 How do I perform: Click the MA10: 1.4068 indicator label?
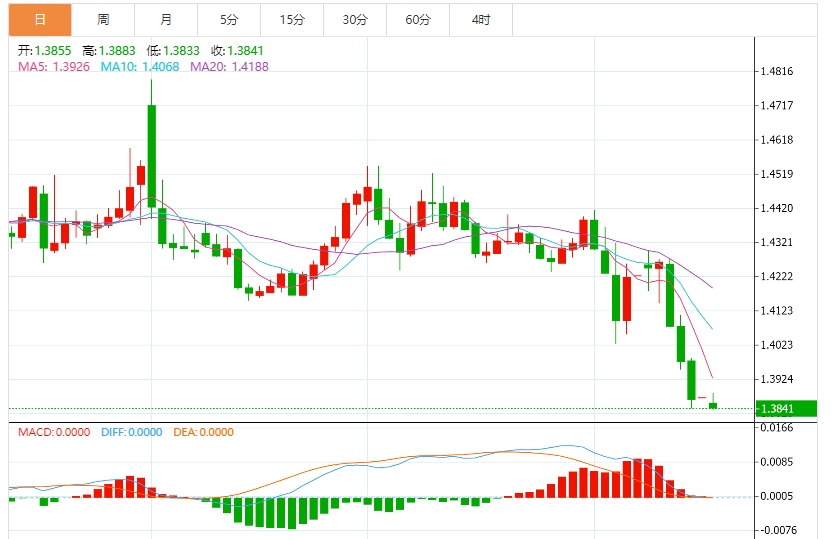[x=140, y=66]
